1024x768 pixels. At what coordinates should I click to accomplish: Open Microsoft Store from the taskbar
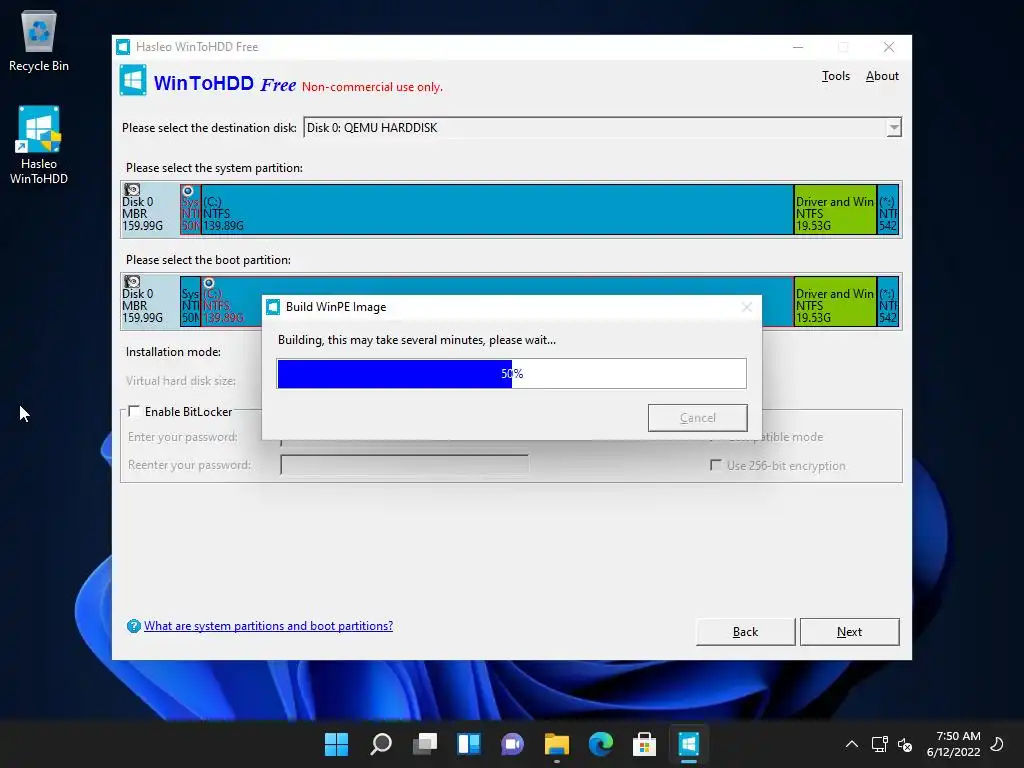[x=645, y=744]
